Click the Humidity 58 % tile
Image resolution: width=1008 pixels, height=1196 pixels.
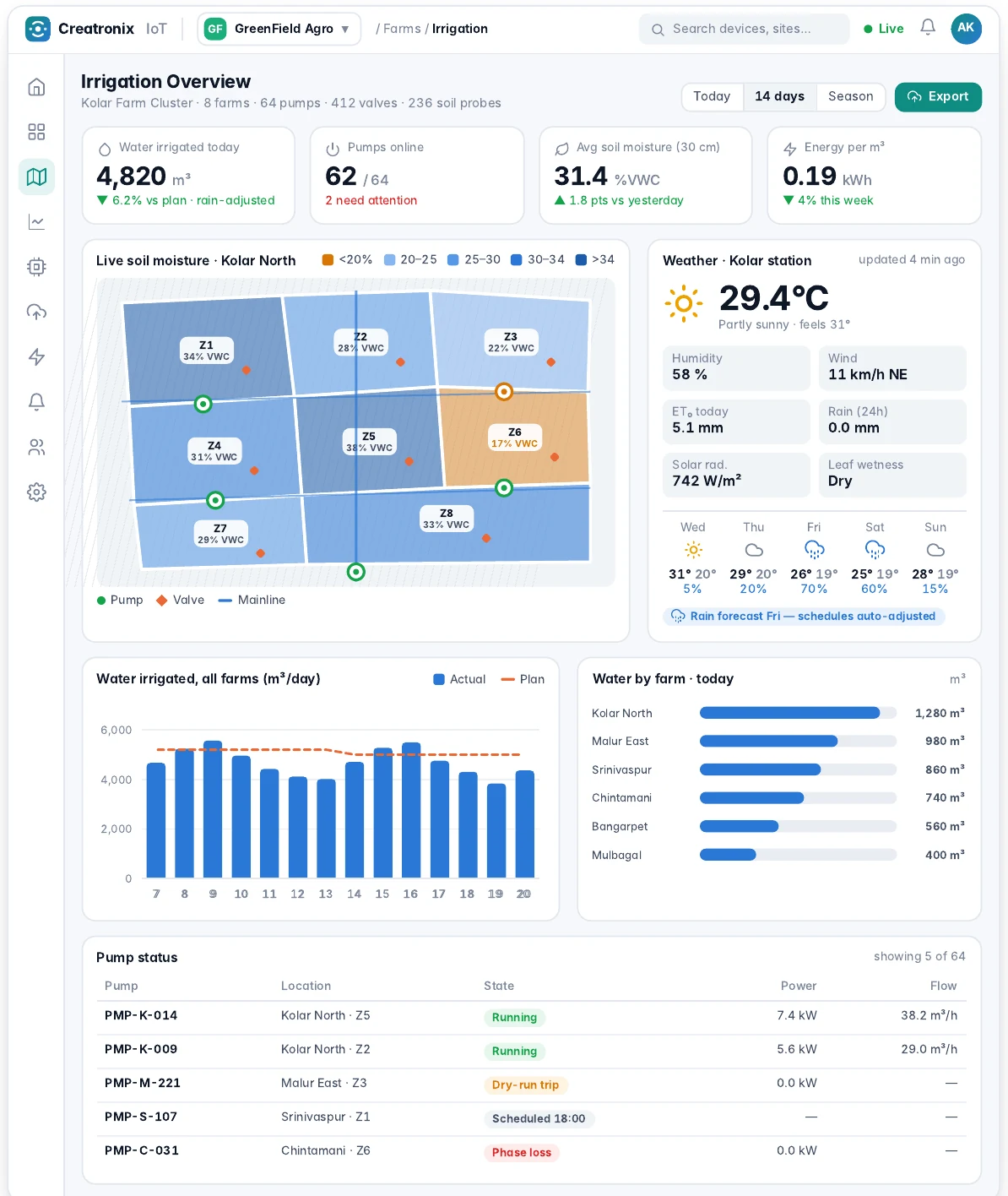point(736,367)
